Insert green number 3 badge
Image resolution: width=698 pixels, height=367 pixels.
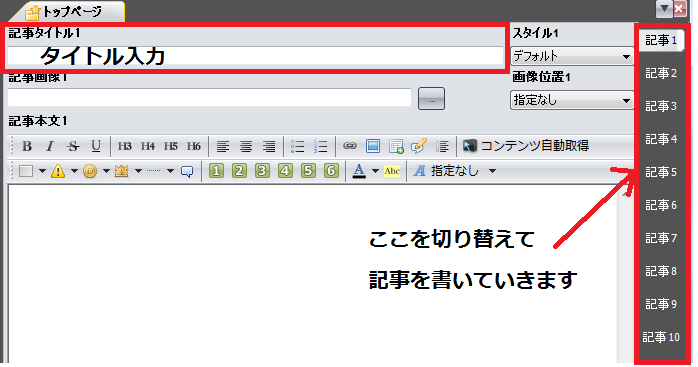pos(262,171)
